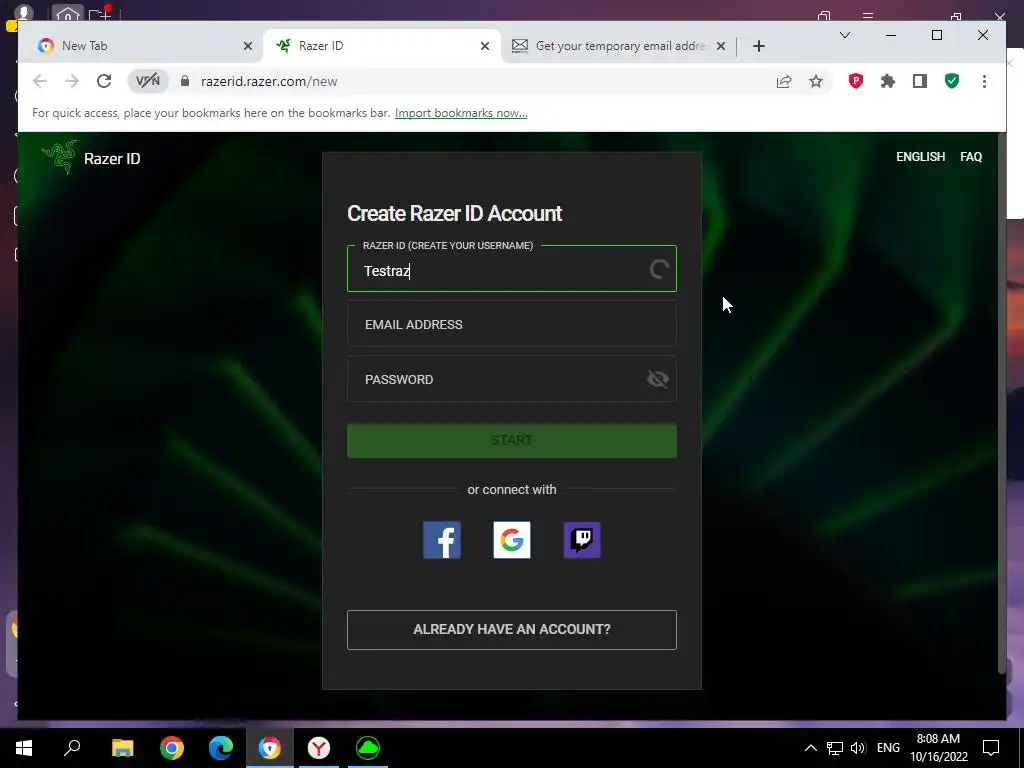
Task: Toggle browser side panel
Action: [920, 81]
